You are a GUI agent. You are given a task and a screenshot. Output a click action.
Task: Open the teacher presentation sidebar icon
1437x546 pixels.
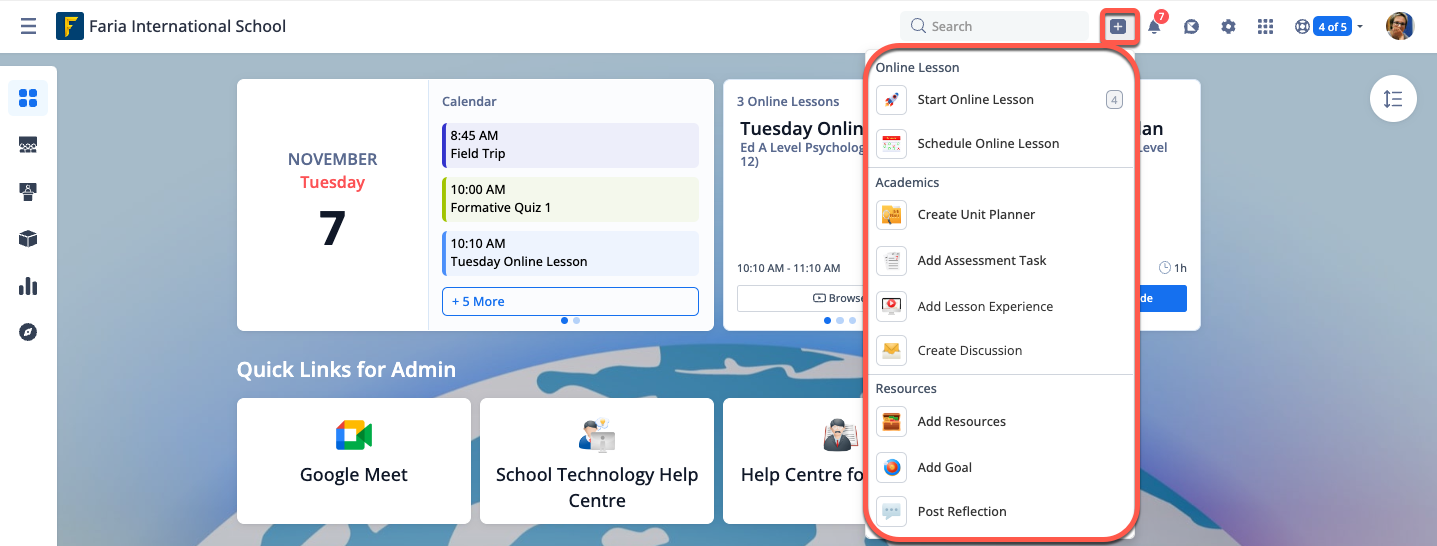tap(28, 191)
